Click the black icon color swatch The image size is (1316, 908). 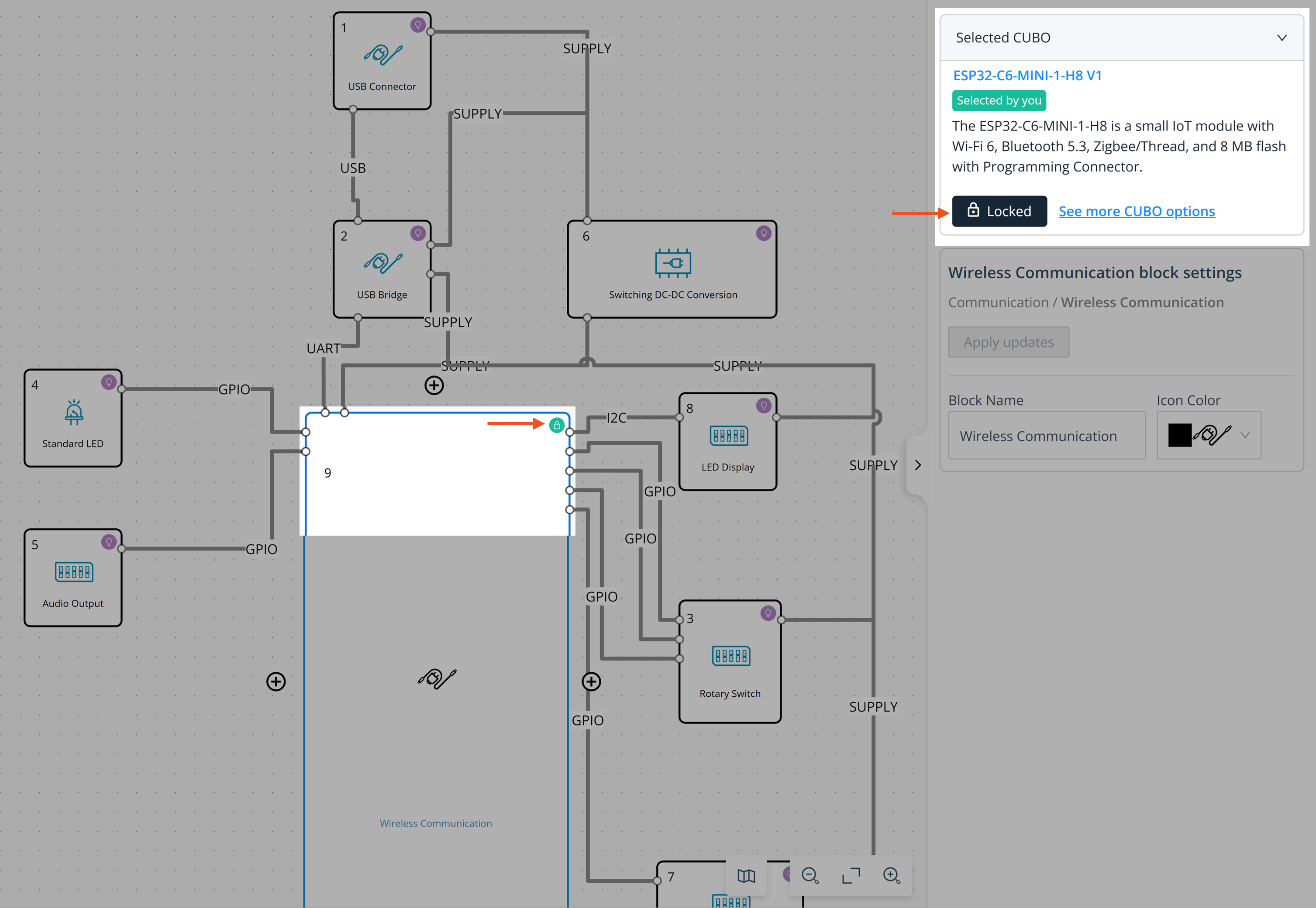tap(1179, 435)
